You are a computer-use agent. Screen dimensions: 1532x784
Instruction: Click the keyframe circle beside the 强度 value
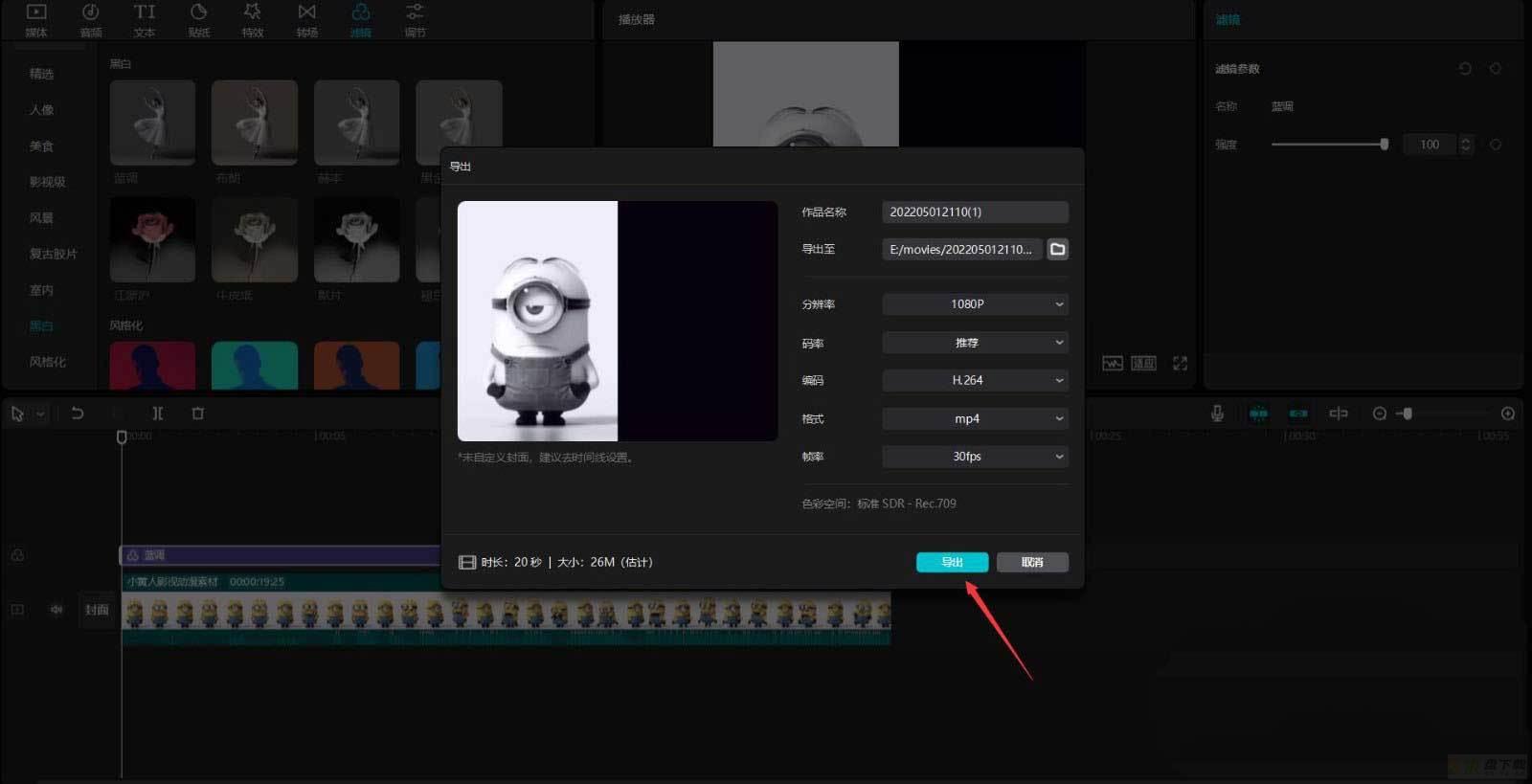1496,145
